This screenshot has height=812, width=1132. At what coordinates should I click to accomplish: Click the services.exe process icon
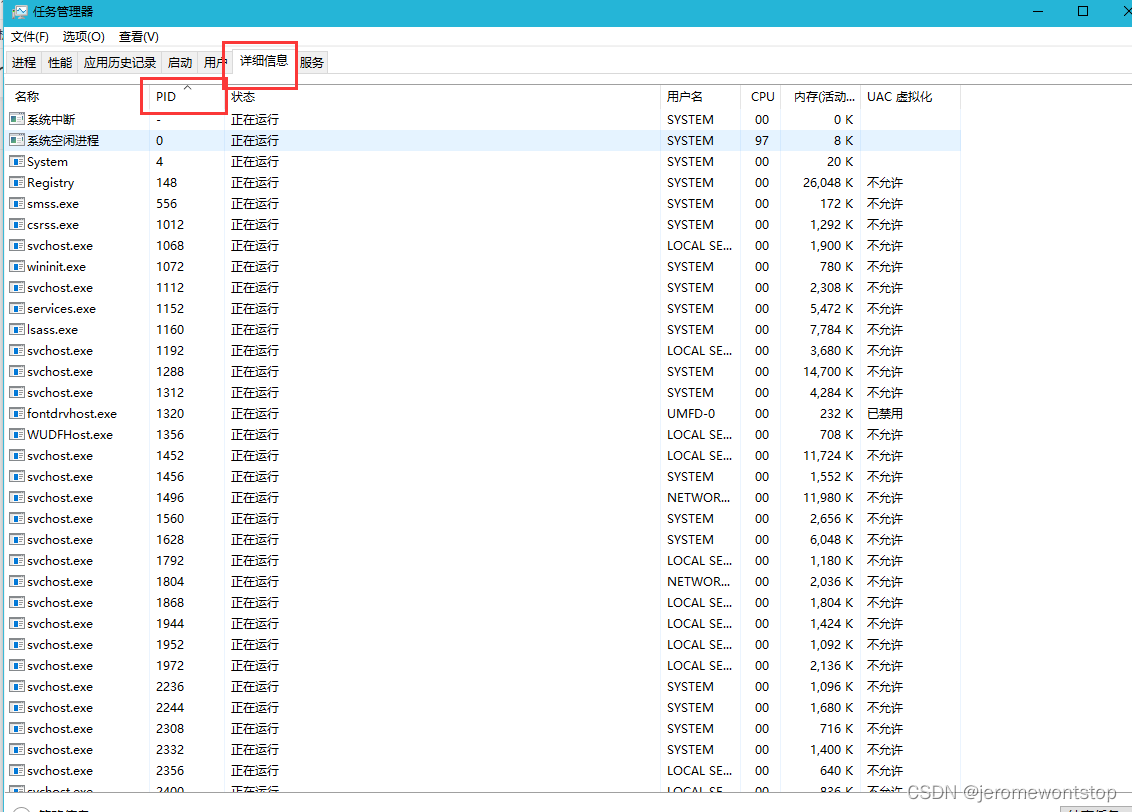click(15, 308)
